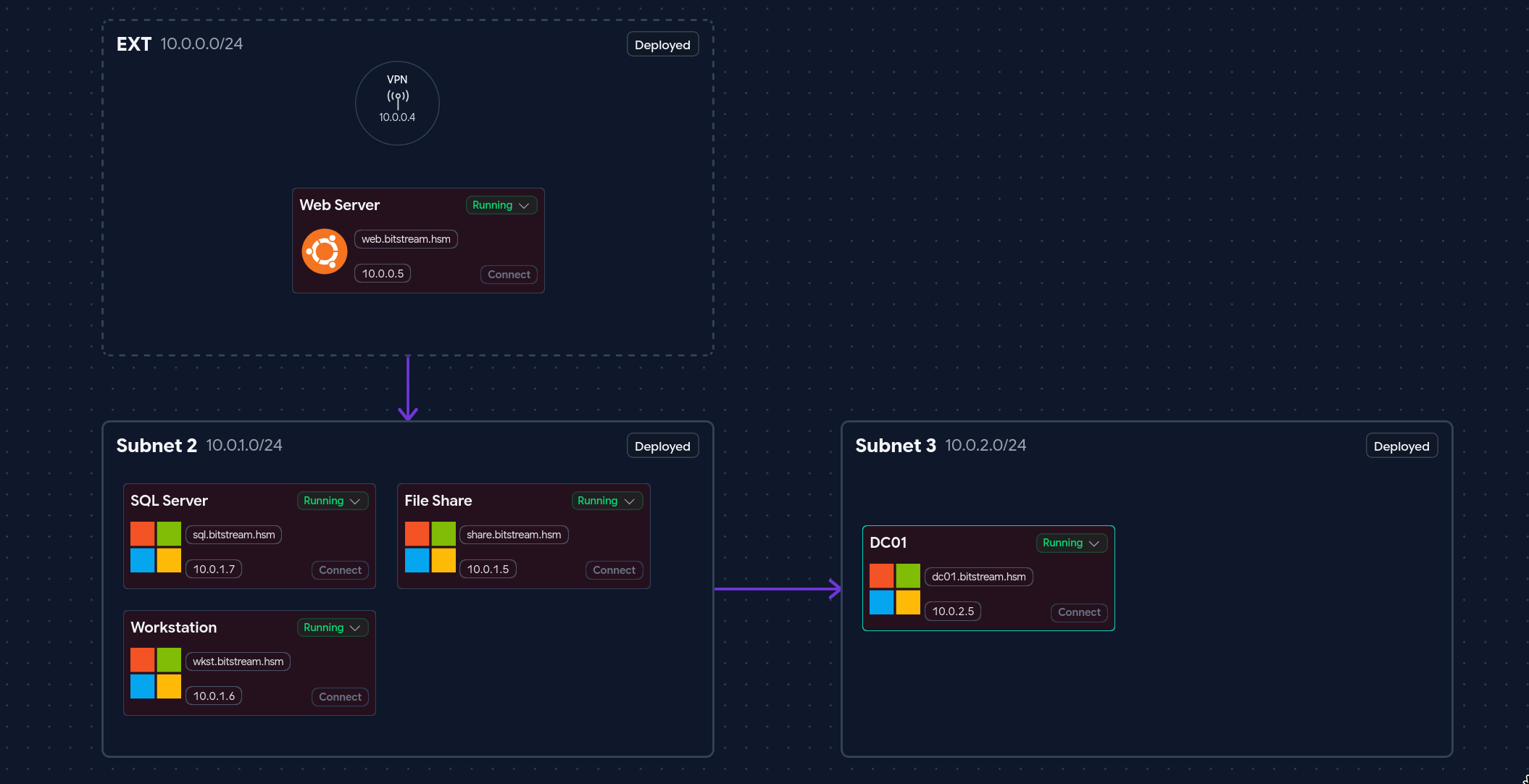The width and height of the screenshot is (1529, 784).
Task: Connect to the SQL Server
Action: click(x=340, y=570)
